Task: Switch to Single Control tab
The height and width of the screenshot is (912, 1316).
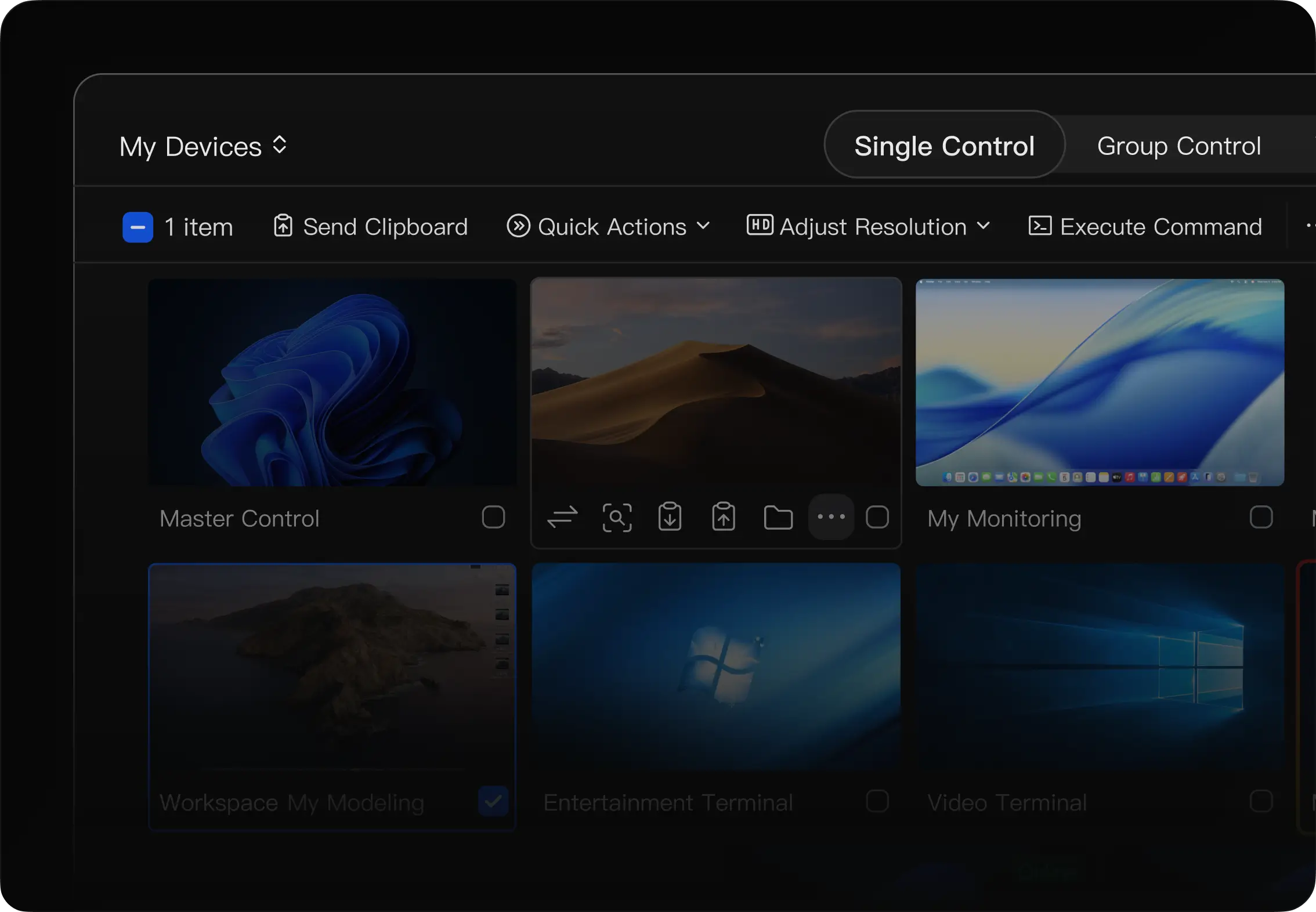Action: (x=944, y=146)
